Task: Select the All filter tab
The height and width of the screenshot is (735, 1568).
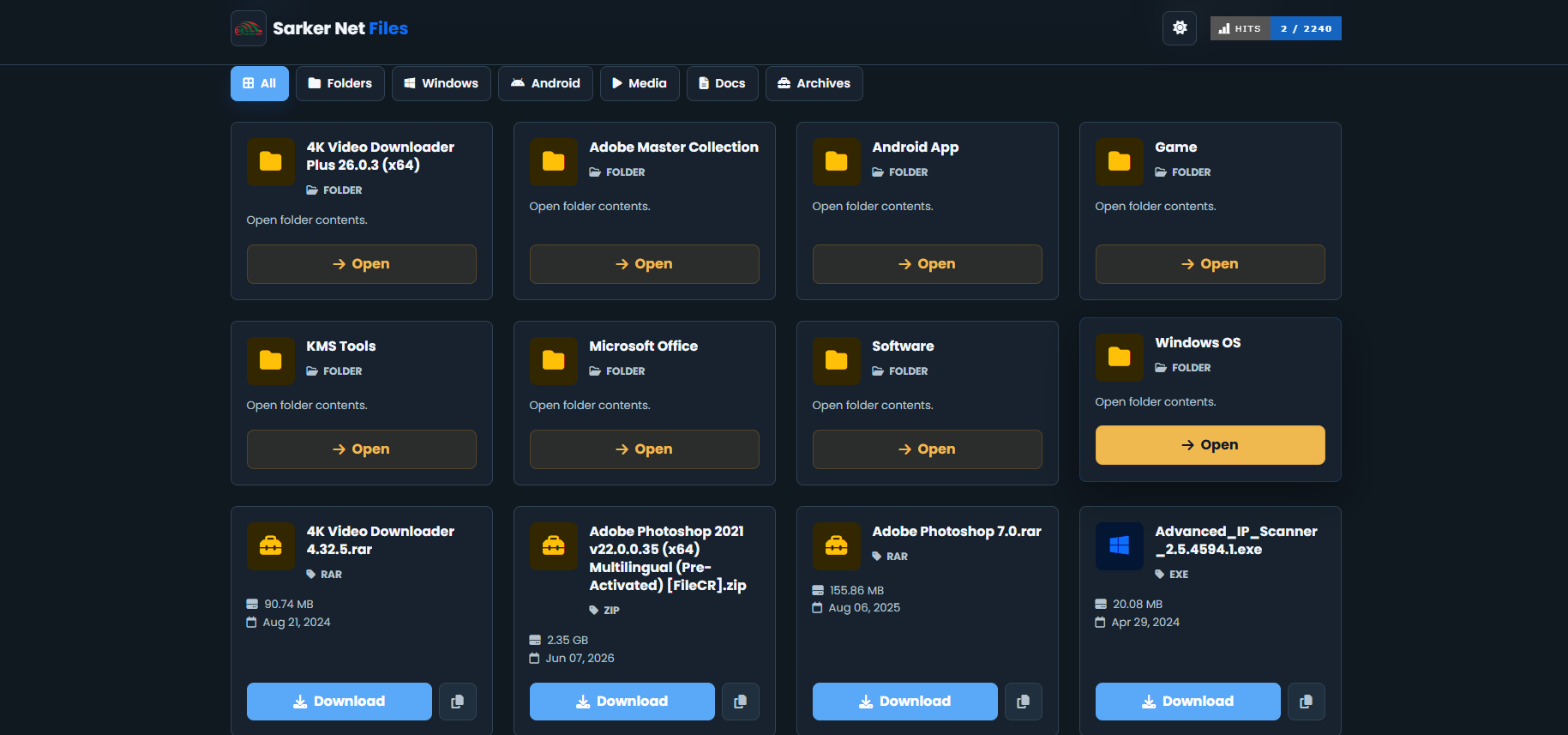Action: pyautogui.click(x=260, y=83)
